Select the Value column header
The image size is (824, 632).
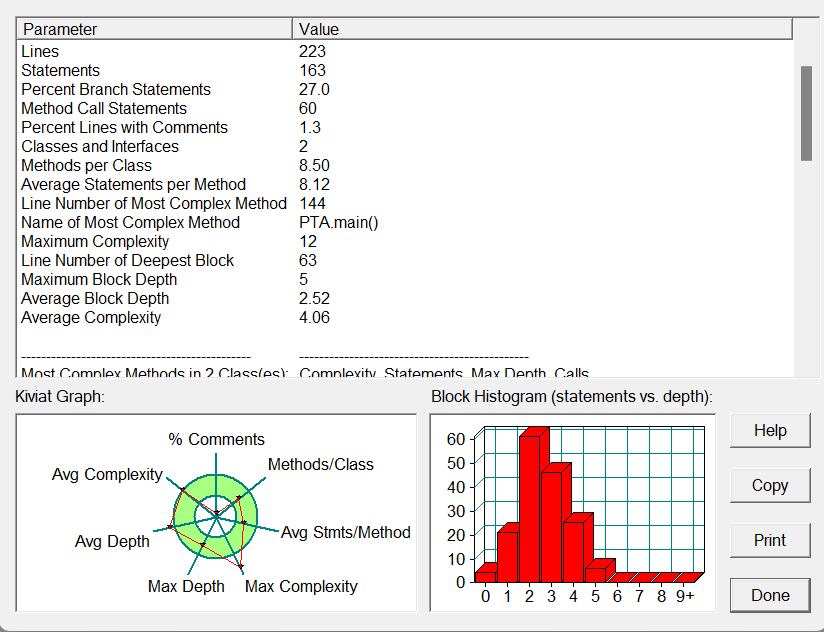point(542,29)
